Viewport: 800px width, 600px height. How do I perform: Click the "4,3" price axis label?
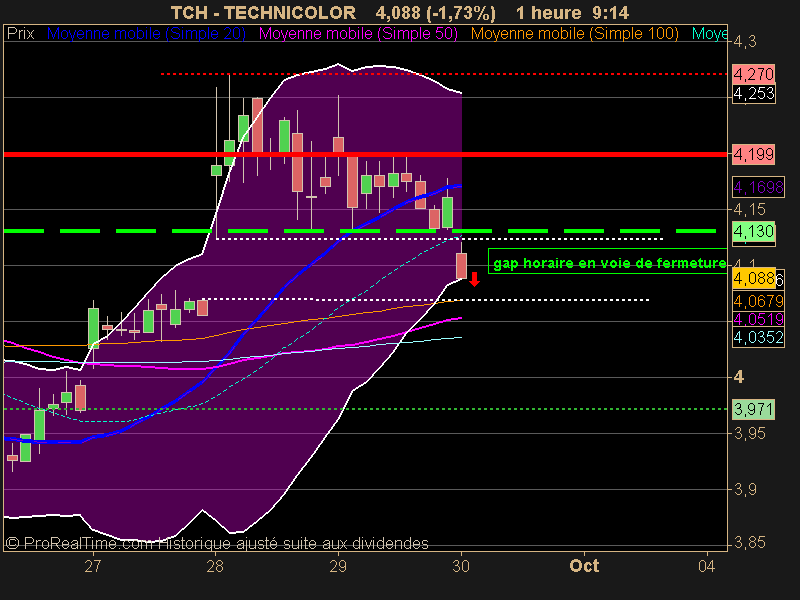(745, 41)
